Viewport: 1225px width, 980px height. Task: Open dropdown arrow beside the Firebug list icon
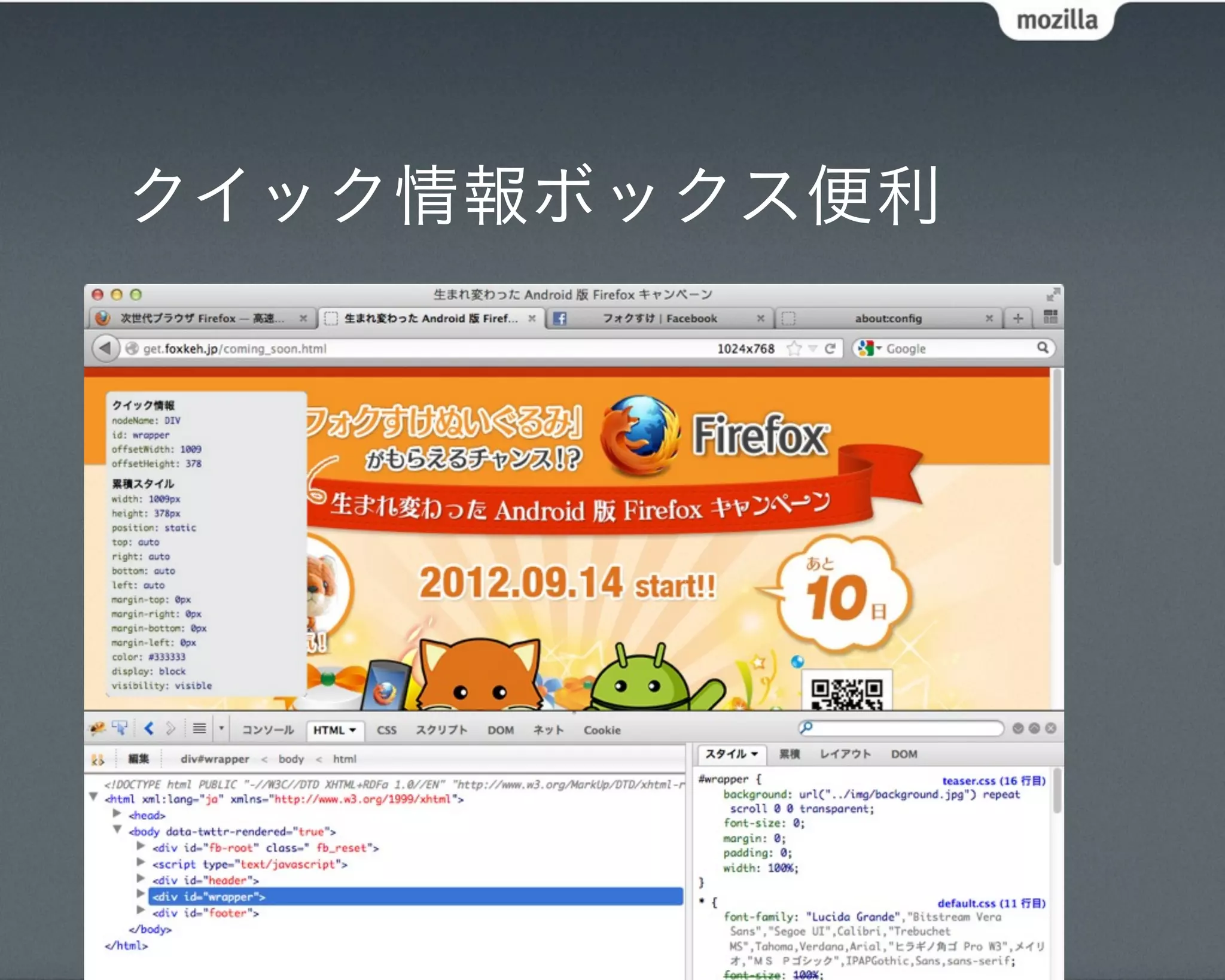tap(221, 728)
